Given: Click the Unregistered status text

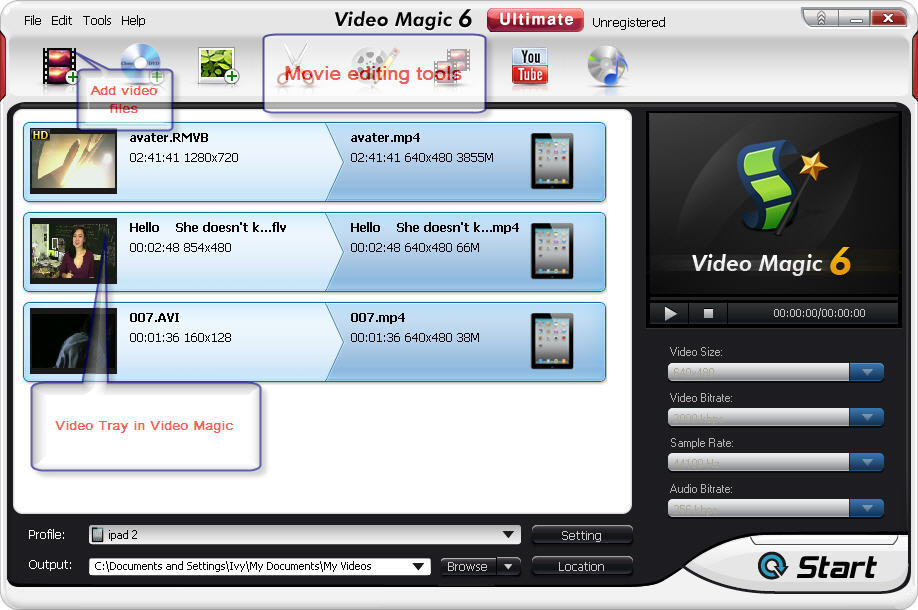Looking at the screenshot, I should [629, 22].
